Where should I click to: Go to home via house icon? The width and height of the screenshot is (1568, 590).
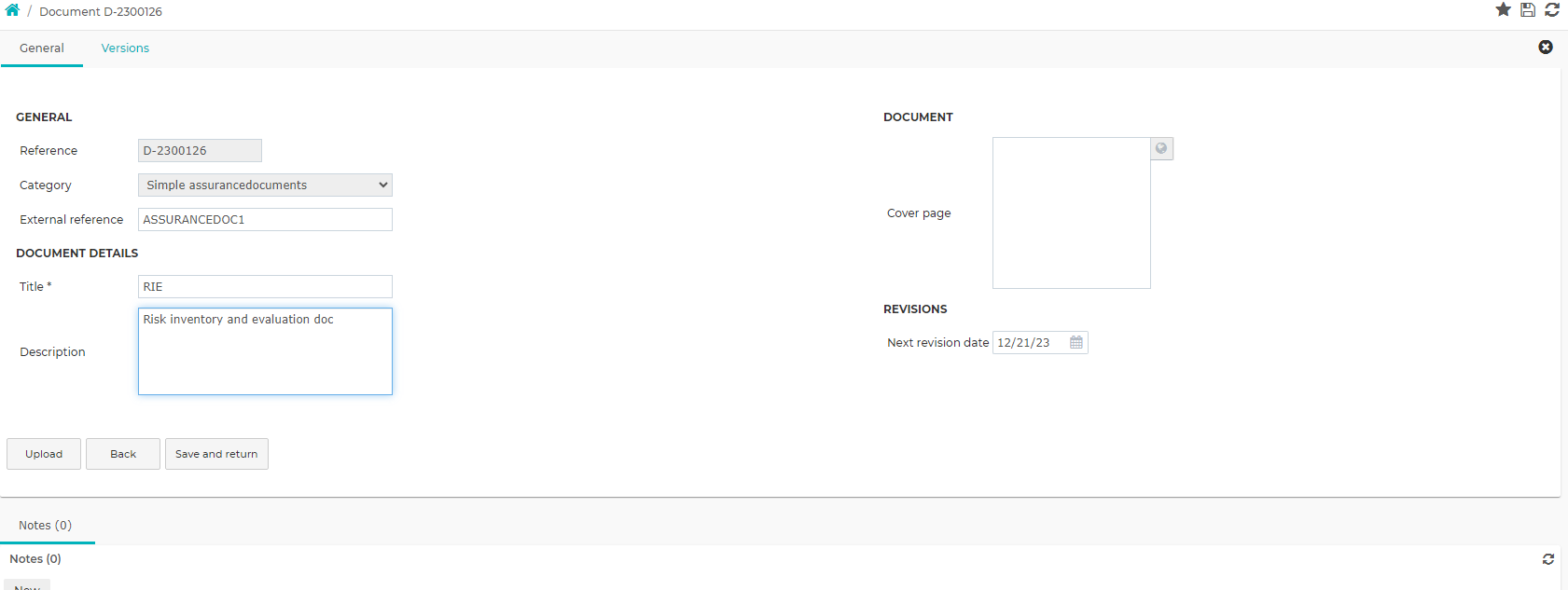click(12, 10)
